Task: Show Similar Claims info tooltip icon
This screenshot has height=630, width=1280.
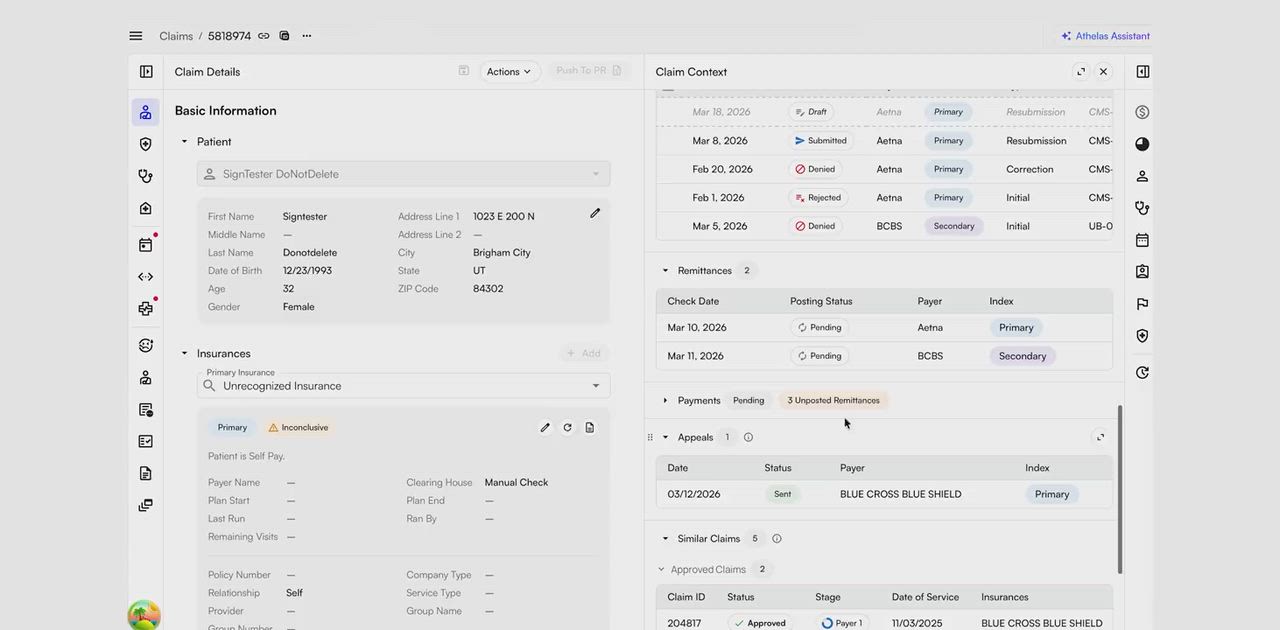Action: click(777, 539)
